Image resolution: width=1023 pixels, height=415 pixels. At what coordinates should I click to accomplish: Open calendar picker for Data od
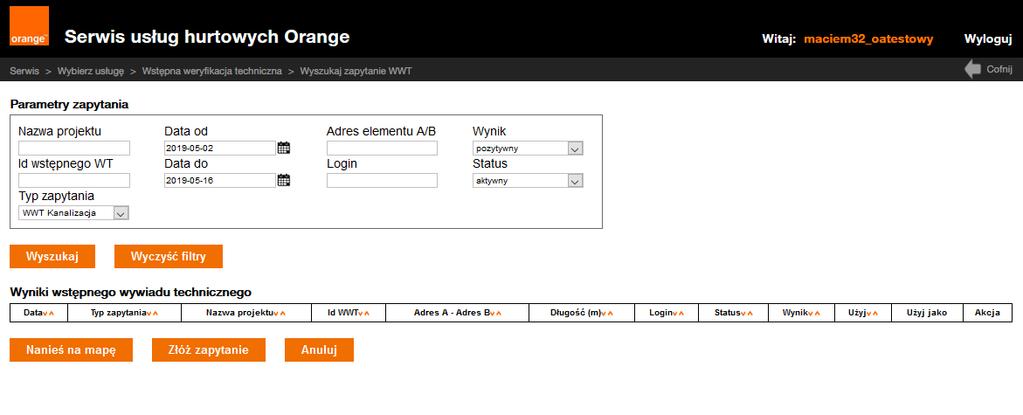click(x=283, y=147)
